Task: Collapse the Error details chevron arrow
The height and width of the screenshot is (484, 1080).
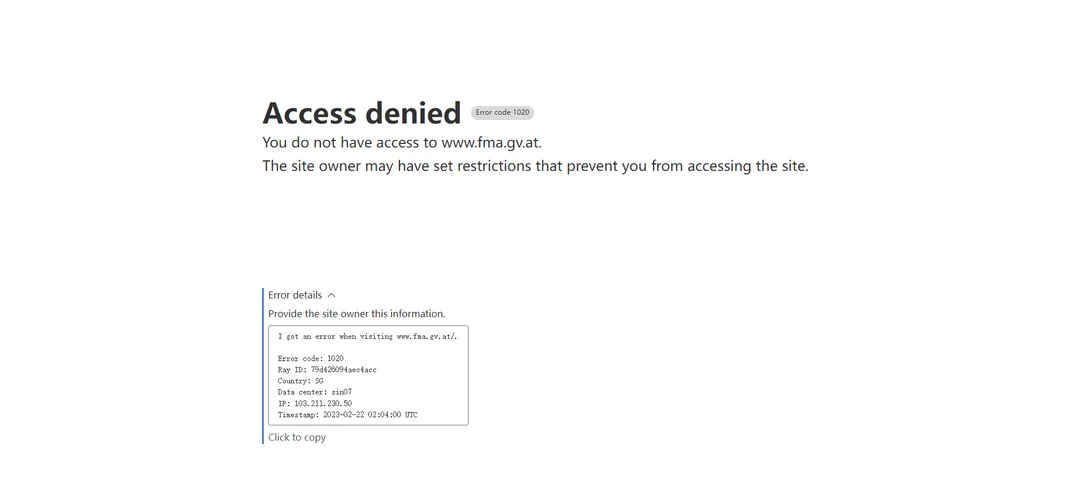Action: [331, 295]
